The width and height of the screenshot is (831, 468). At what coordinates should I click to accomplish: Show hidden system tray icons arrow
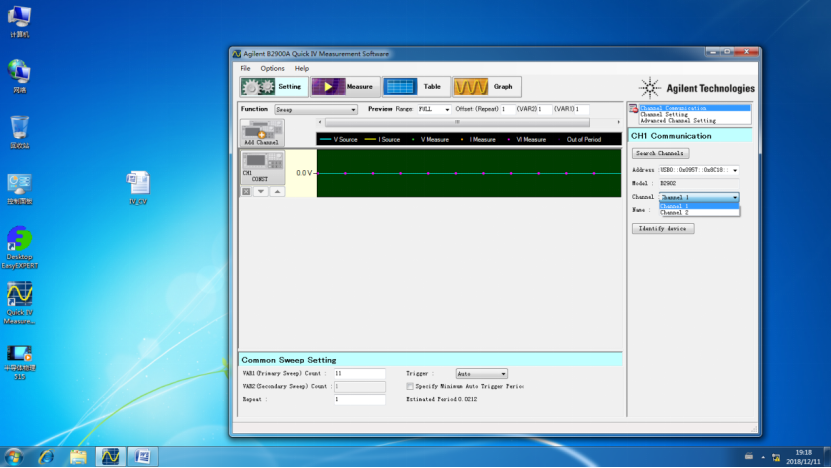point(763,457)
